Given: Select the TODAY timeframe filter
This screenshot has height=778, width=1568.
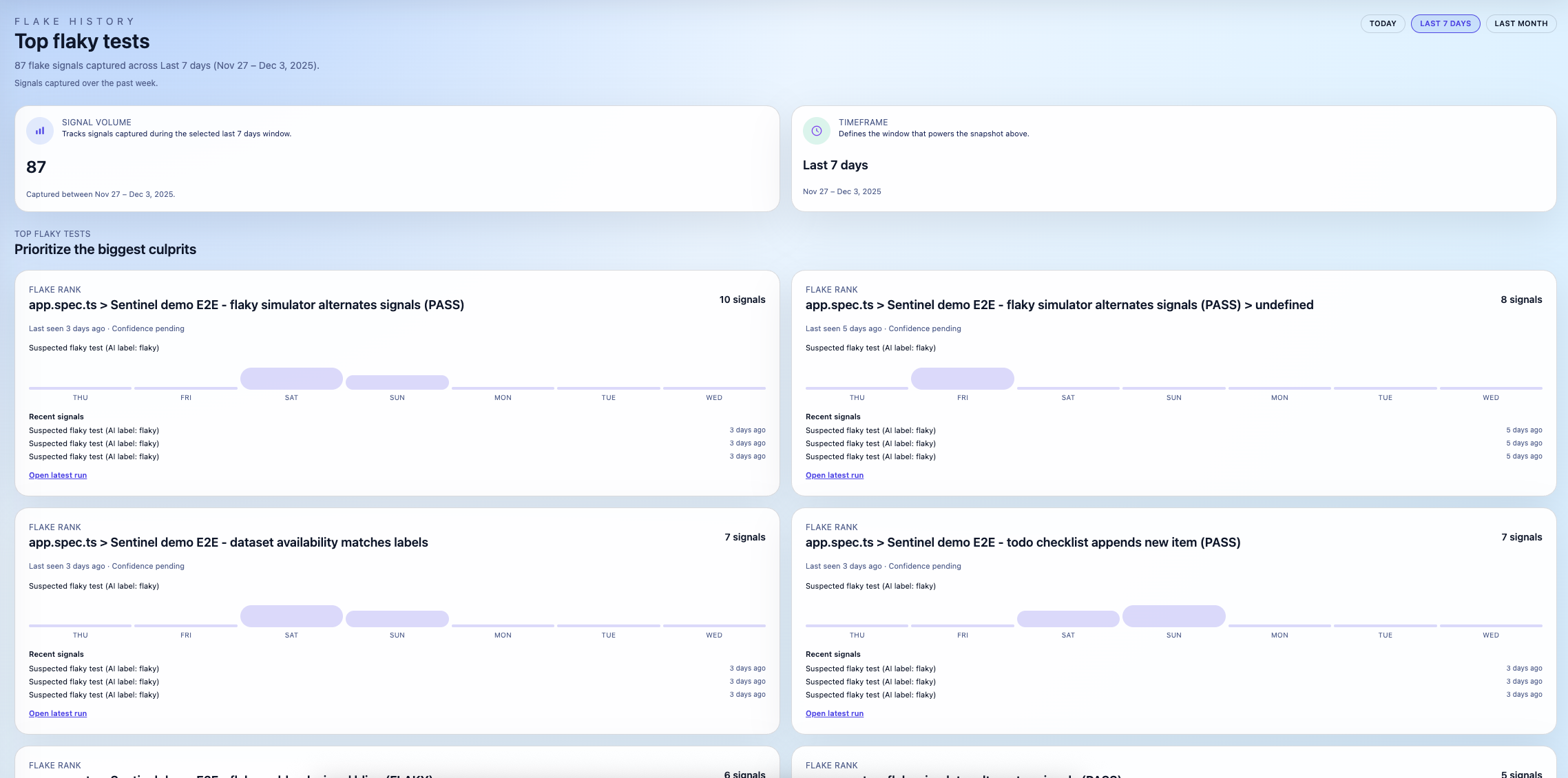Looking at the screenshot, I should [x=1383, y=23].
